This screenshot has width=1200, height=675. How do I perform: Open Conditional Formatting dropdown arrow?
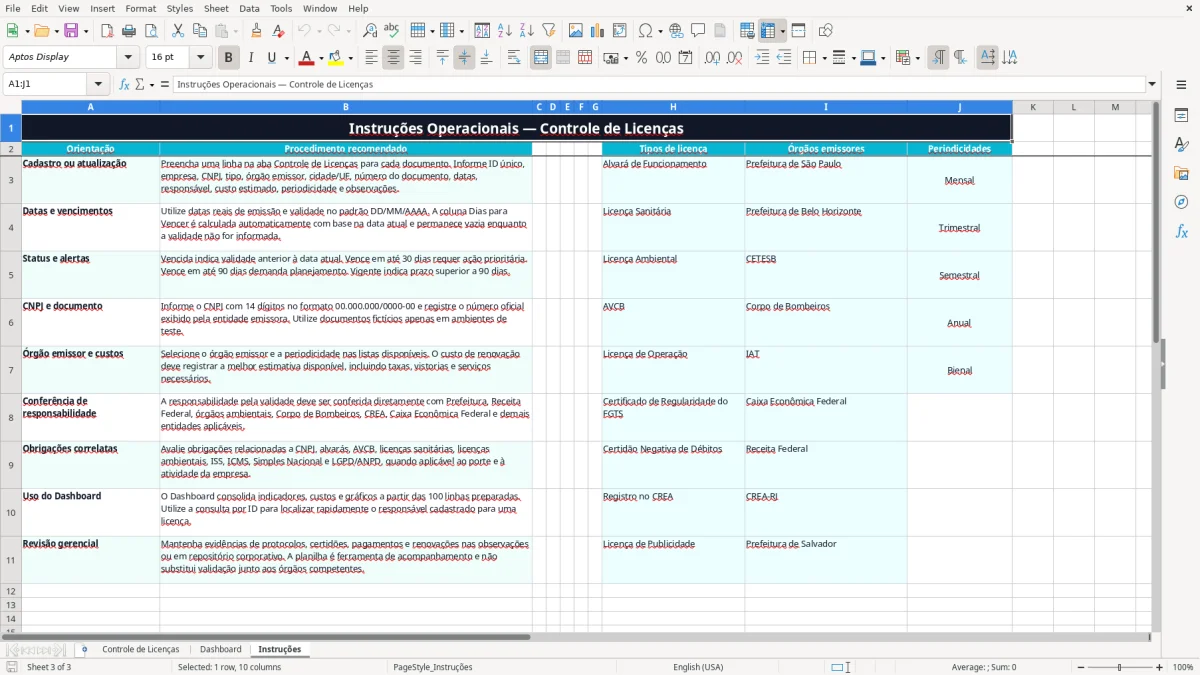pos(917,58)
